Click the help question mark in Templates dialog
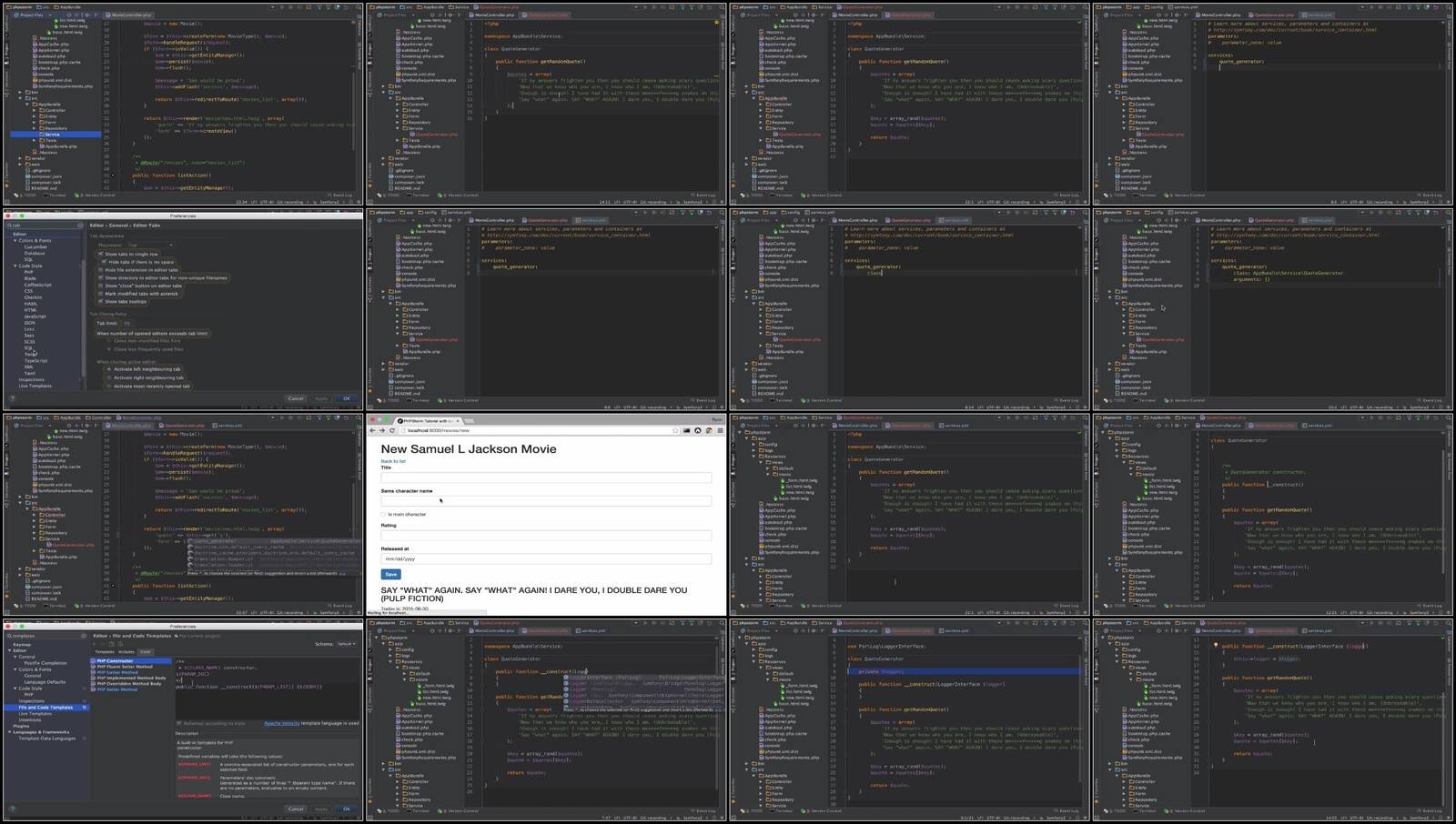This screenshot has height=824, width=1456. 12,809
